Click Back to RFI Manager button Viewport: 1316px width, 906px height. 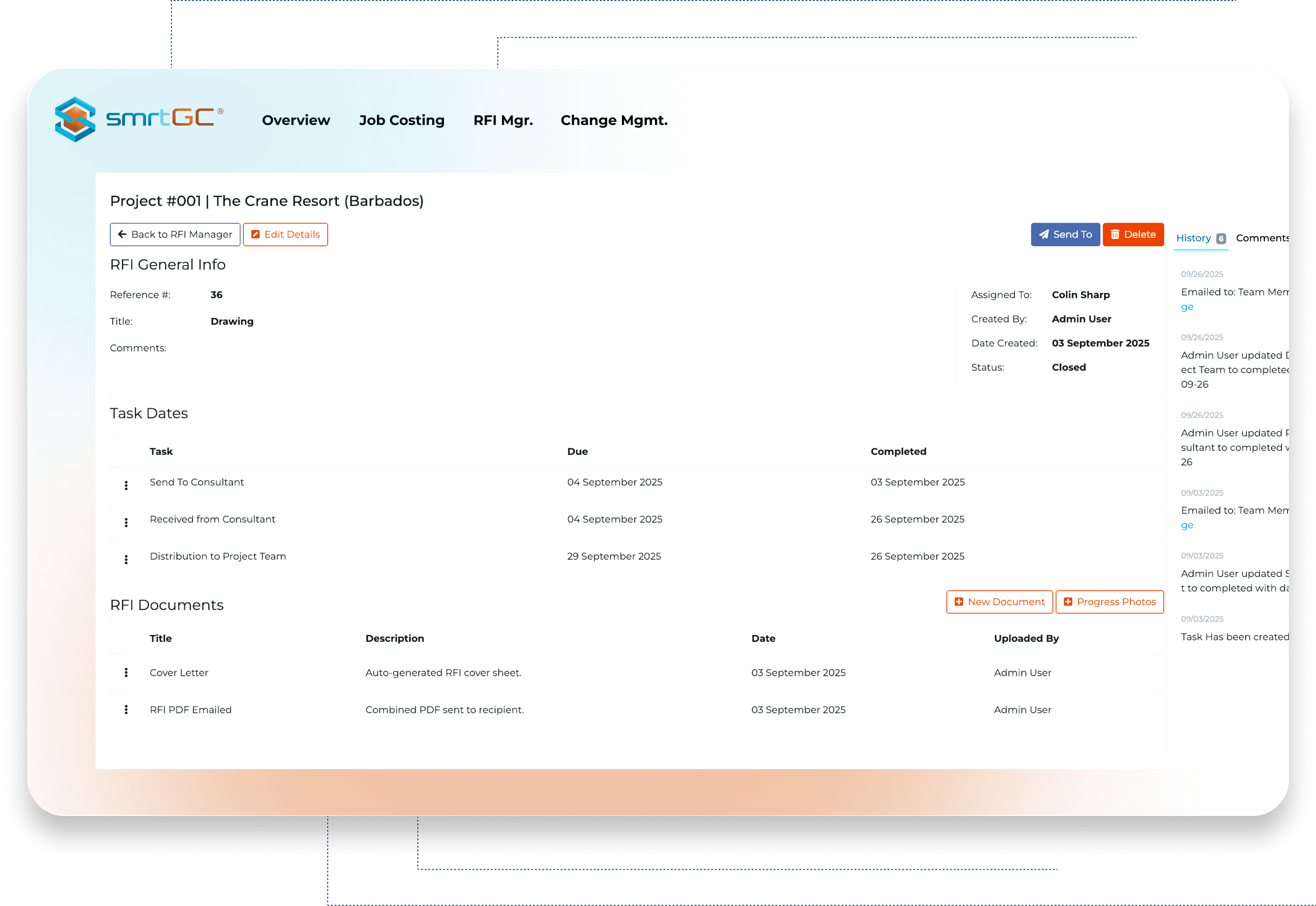point(175,234)
